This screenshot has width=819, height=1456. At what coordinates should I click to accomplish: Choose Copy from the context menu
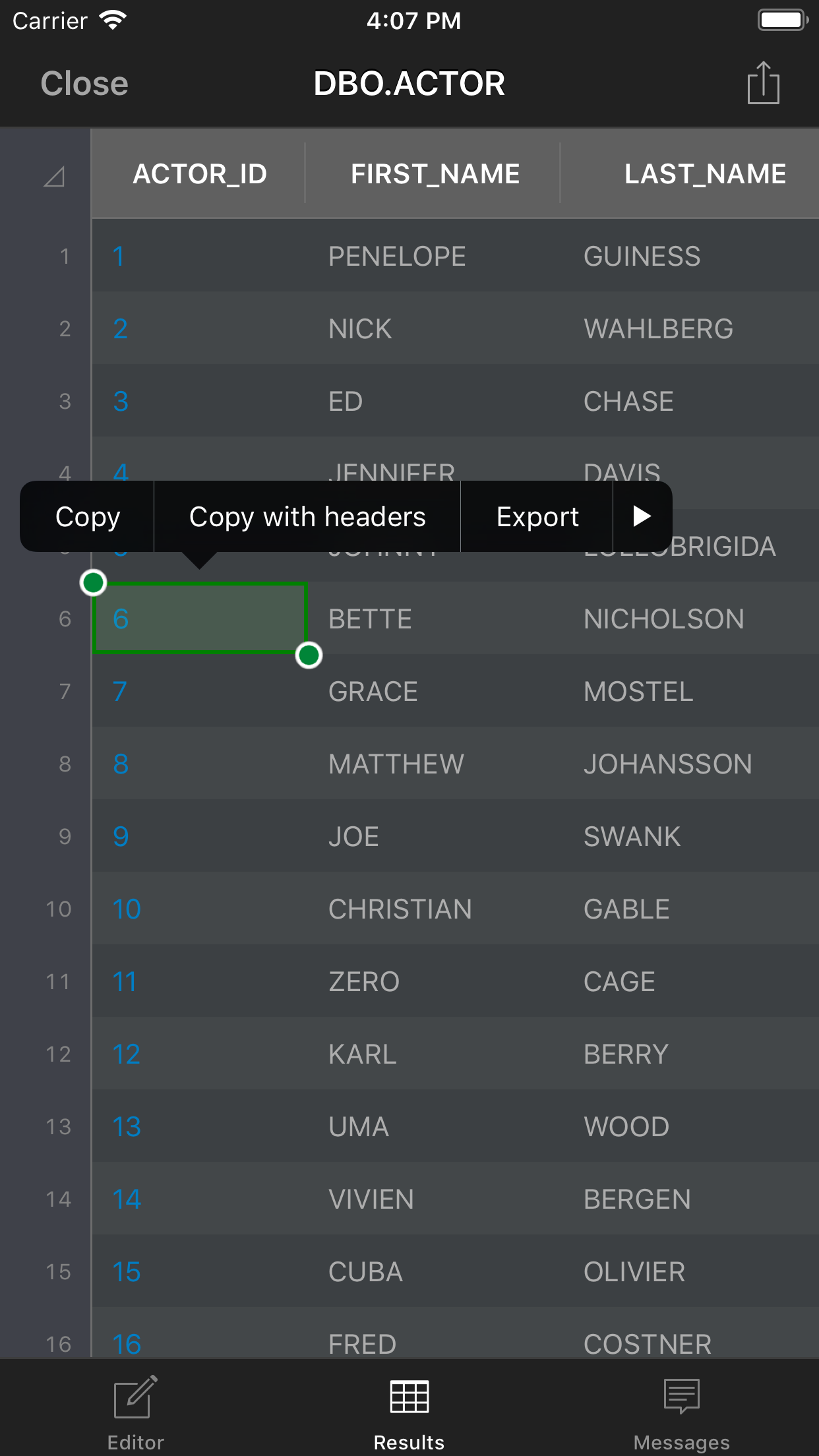(x=88, y=516)
